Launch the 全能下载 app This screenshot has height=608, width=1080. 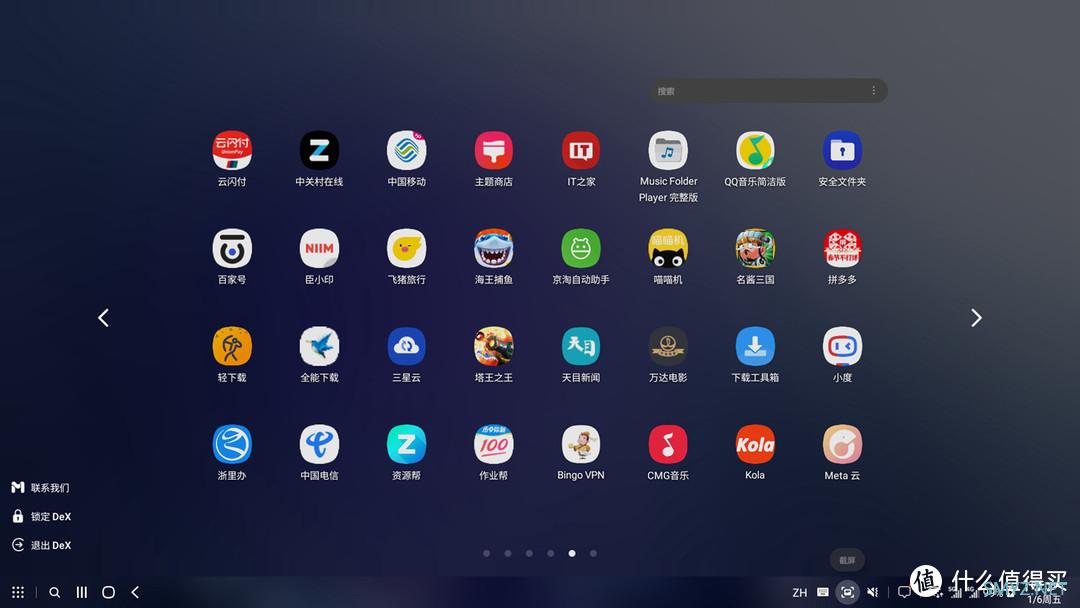319,346
